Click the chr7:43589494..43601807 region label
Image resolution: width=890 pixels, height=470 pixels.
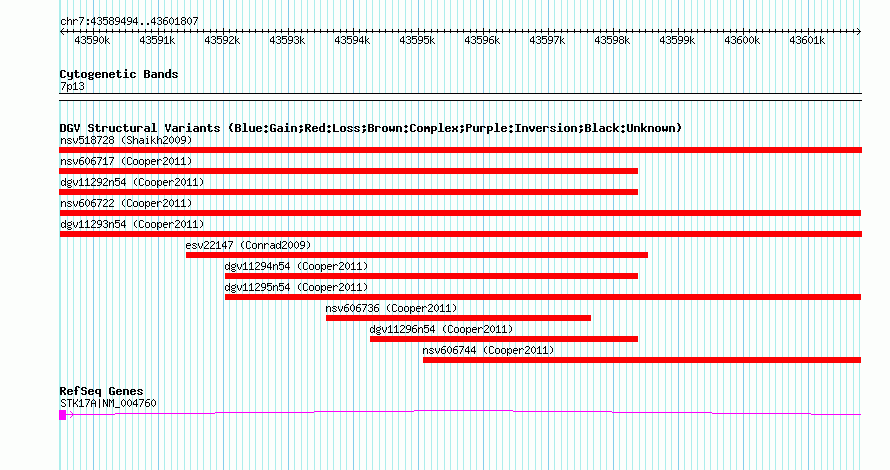(x=129, y=22)
